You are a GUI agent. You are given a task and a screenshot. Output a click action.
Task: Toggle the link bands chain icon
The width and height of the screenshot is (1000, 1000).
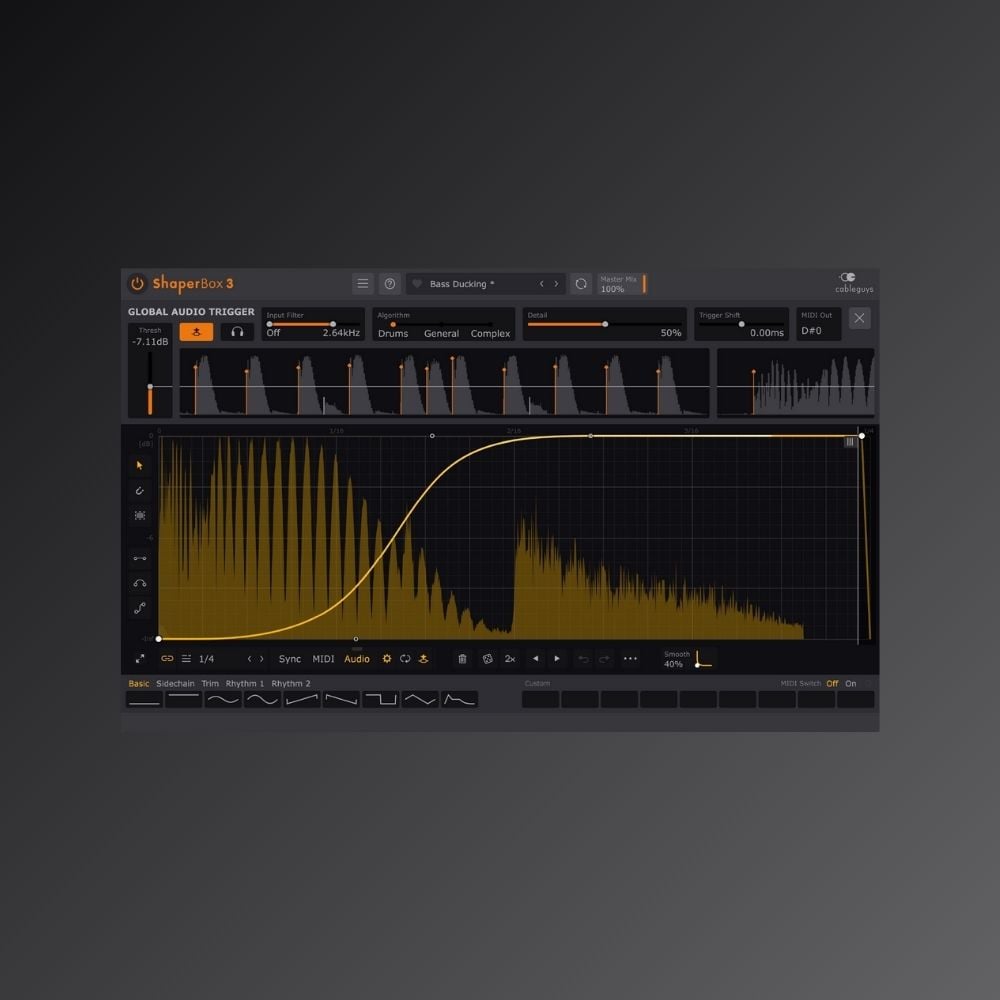[167, 659]
